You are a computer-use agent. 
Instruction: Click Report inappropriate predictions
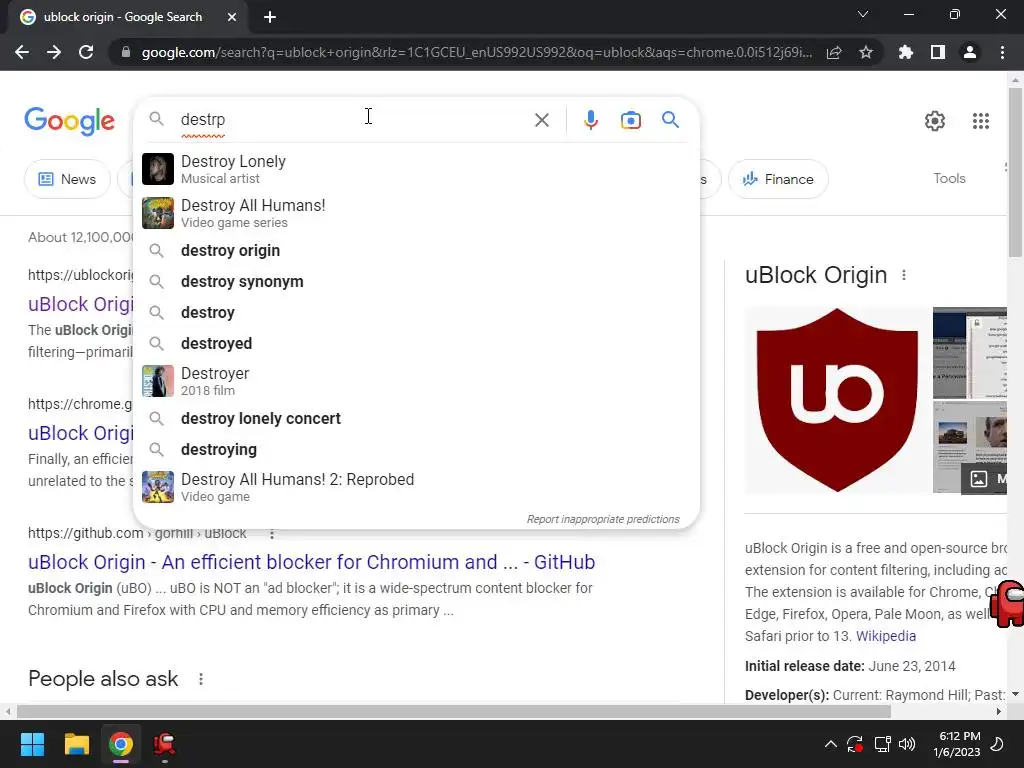(x=603, y=519)
